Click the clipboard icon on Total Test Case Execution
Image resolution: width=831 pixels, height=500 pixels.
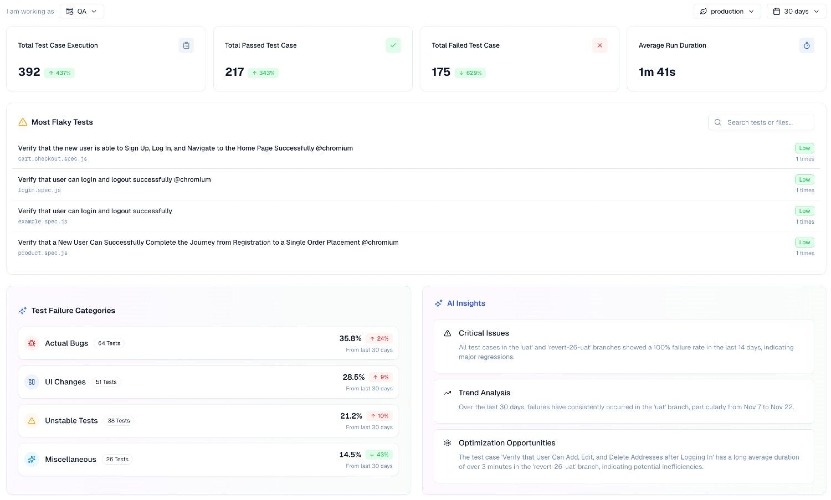click(186, 45)
